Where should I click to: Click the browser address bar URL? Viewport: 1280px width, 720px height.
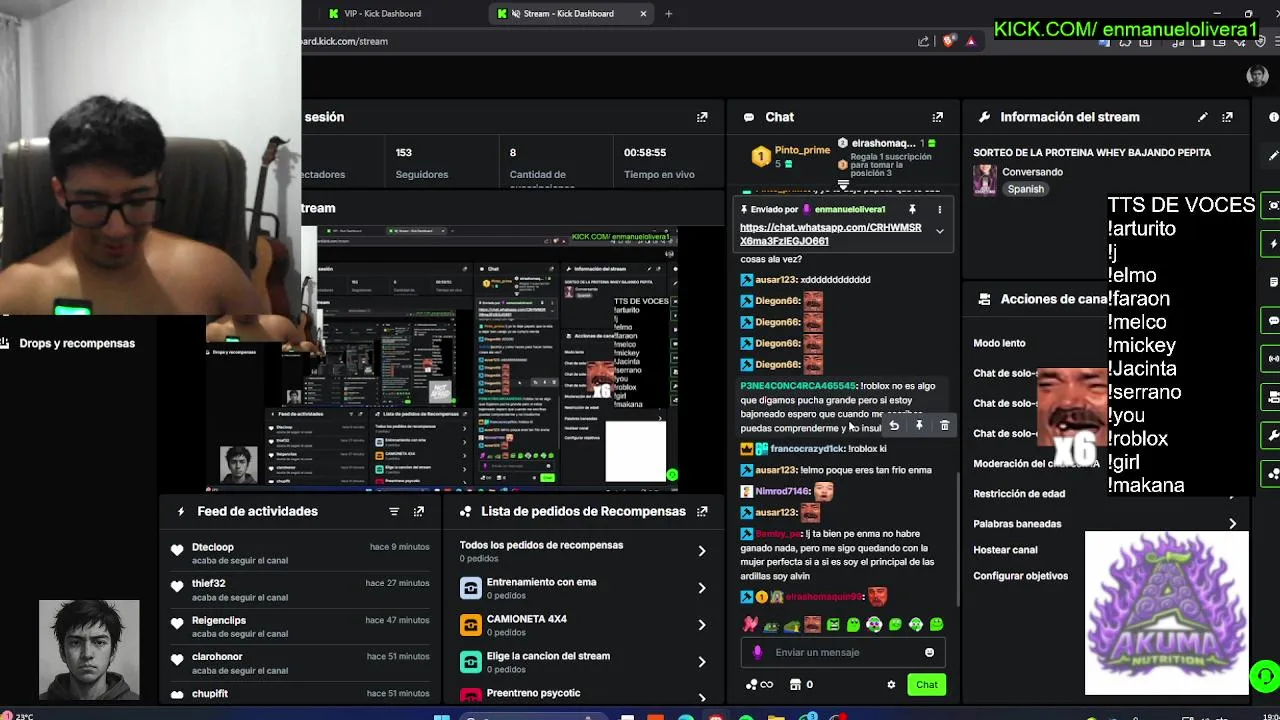345,42
